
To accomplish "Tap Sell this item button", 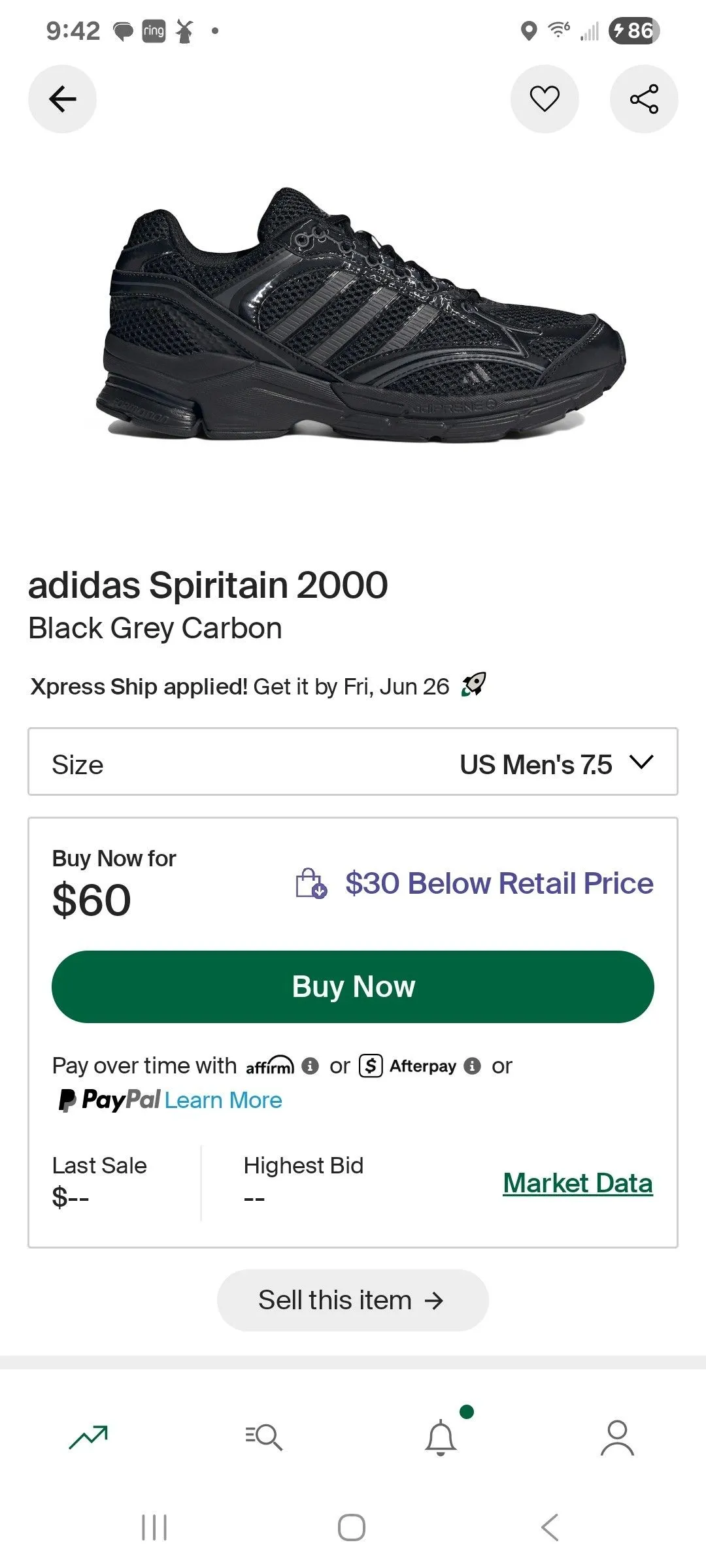I will click(x=353, y=1300).
